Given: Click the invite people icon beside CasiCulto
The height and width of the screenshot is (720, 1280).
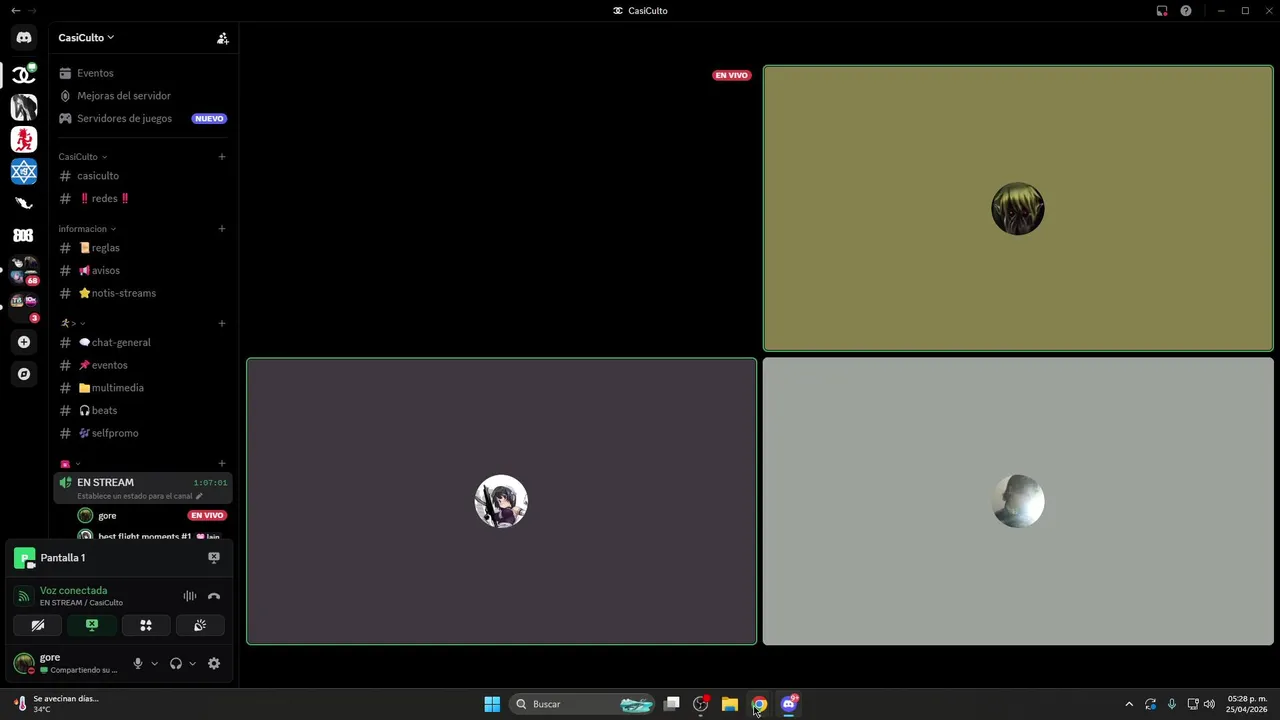Looking at the screenshot, I should 222,38.
